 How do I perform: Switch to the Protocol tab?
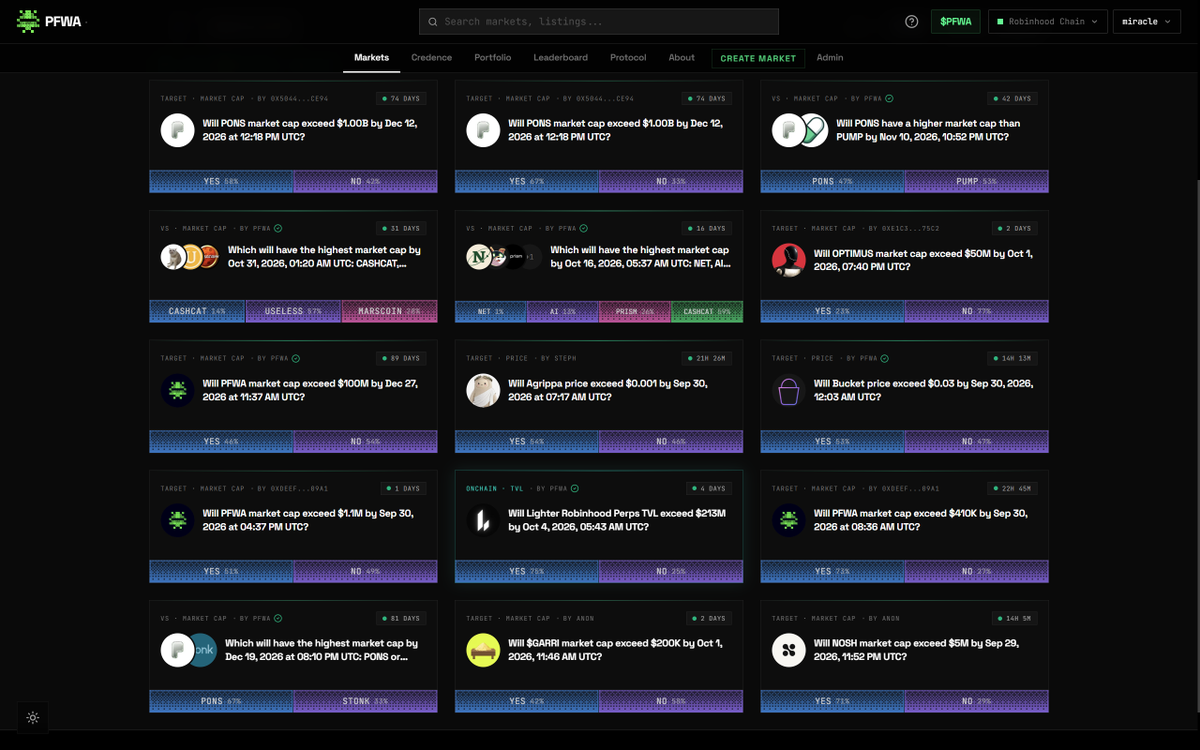click(628, 58)
